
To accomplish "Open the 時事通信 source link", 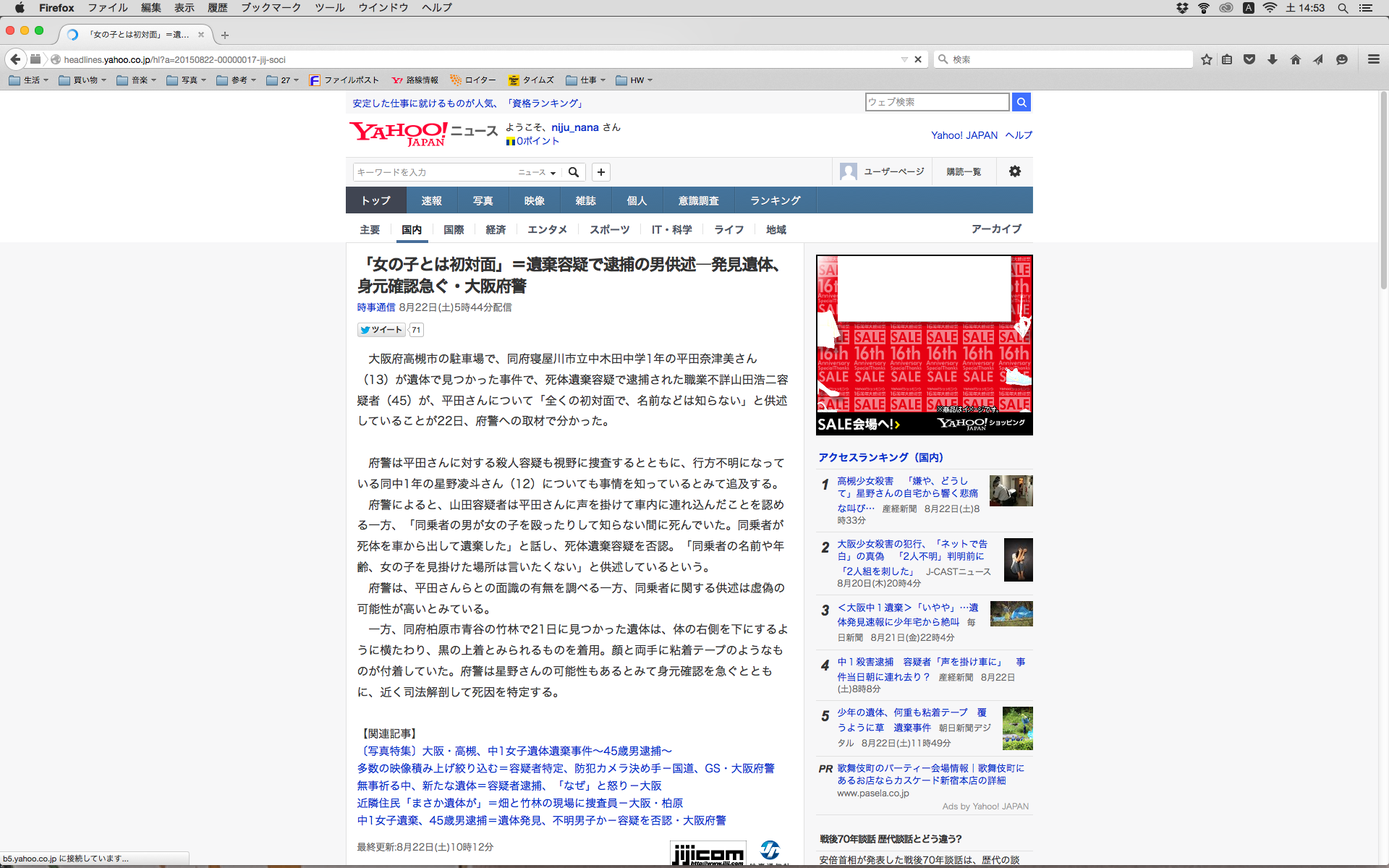I will tap(375, 307).
